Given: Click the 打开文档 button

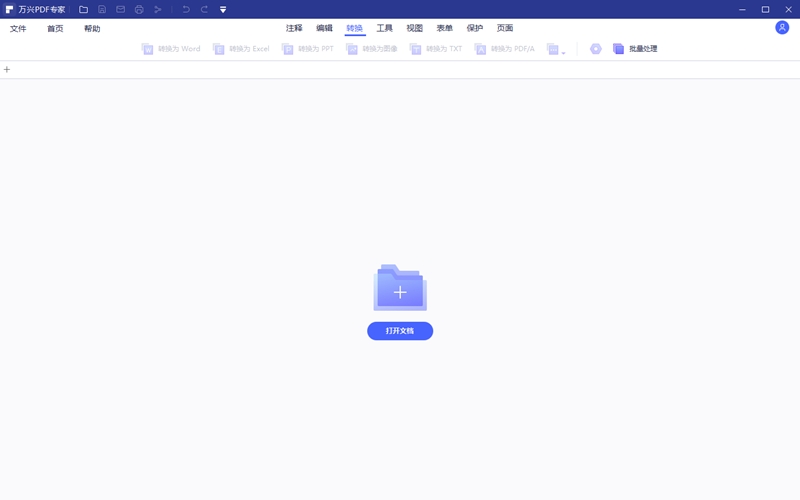Looking at the screenshot, I should click(x=400, y=331).
